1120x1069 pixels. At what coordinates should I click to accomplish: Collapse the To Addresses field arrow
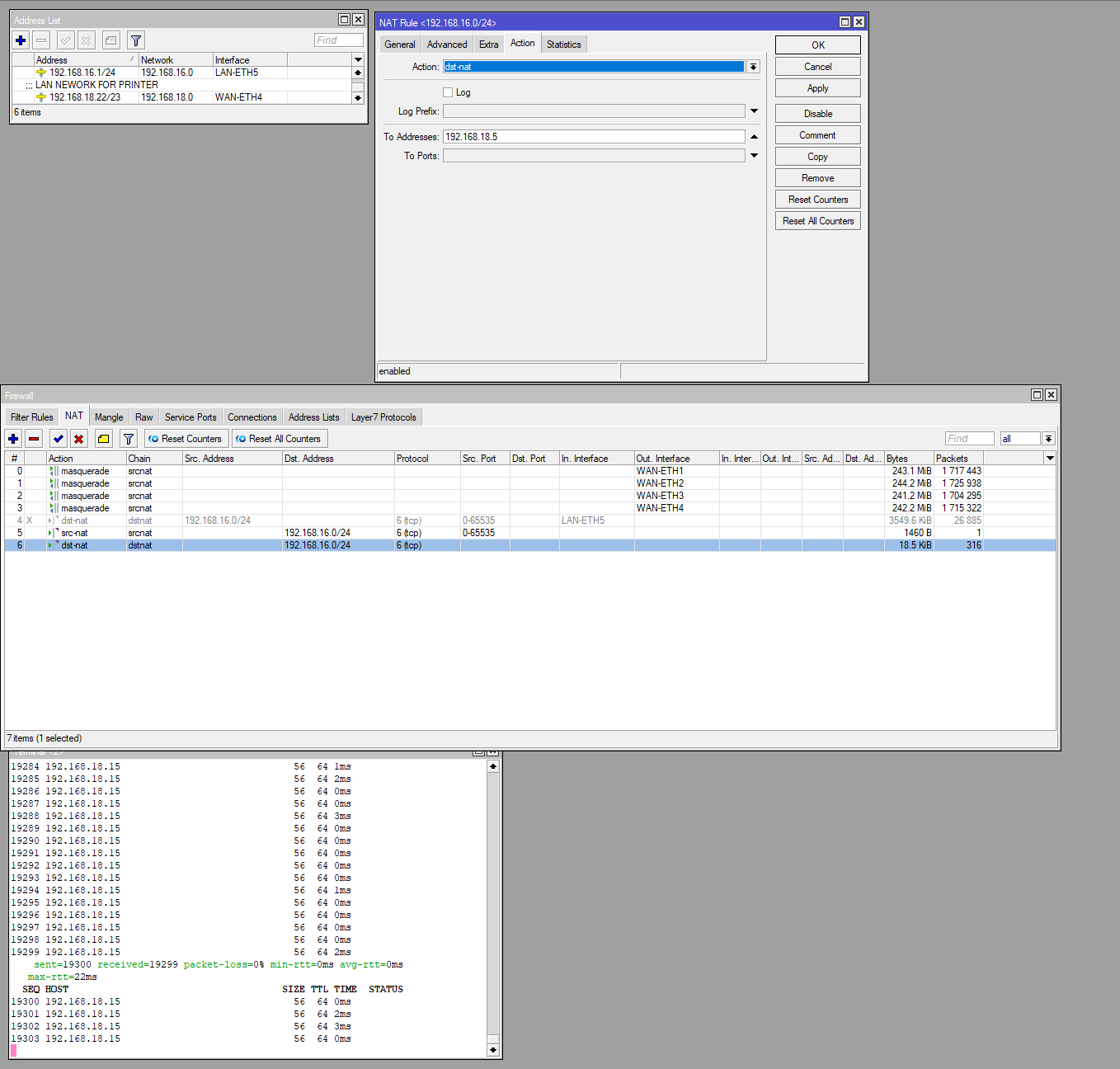(754, 137)
